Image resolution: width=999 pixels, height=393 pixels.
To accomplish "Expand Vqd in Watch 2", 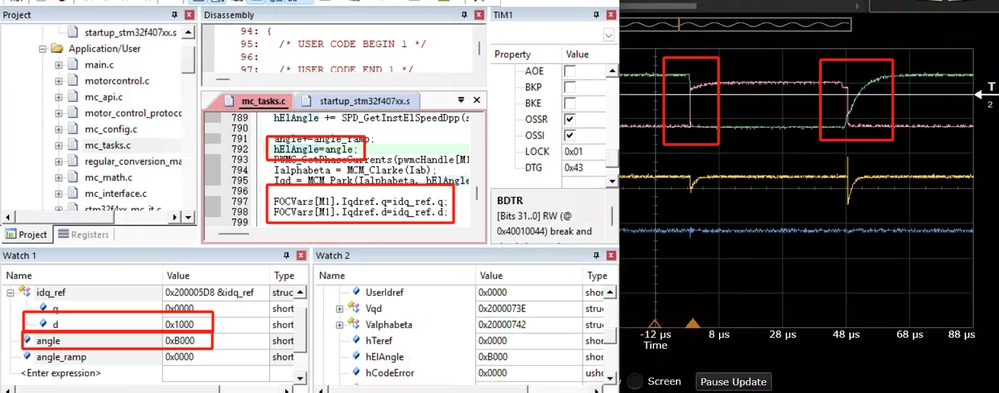I will 340,308.
